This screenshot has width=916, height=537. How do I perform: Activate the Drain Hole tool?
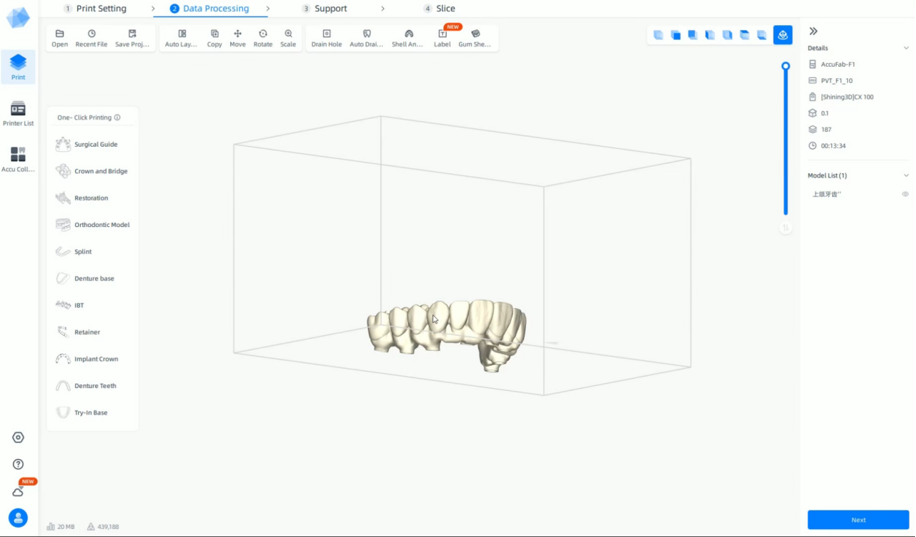(326, 38)
